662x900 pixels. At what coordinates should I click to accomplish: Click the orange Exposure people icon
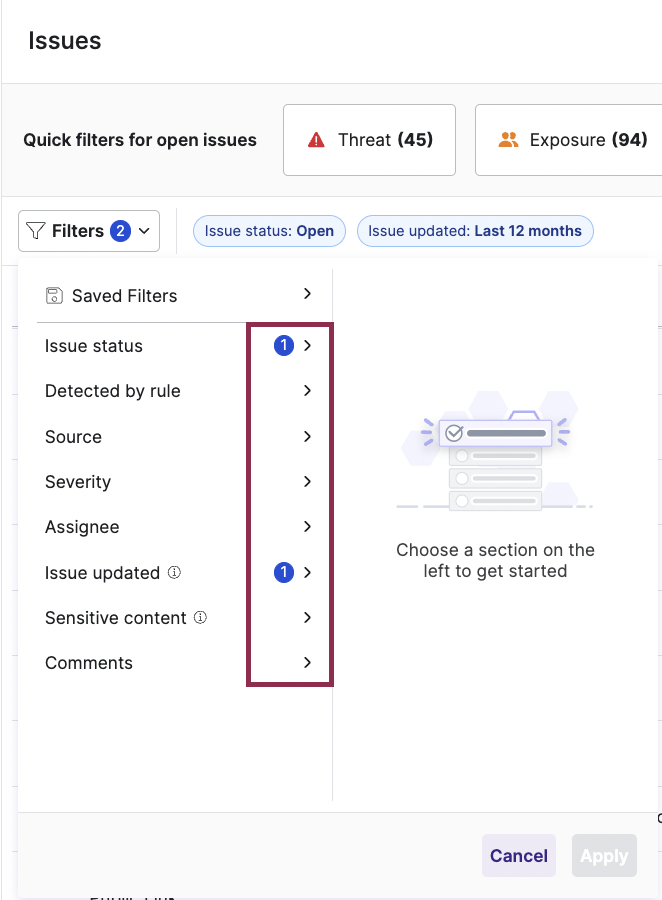click(x=508, y=139)
